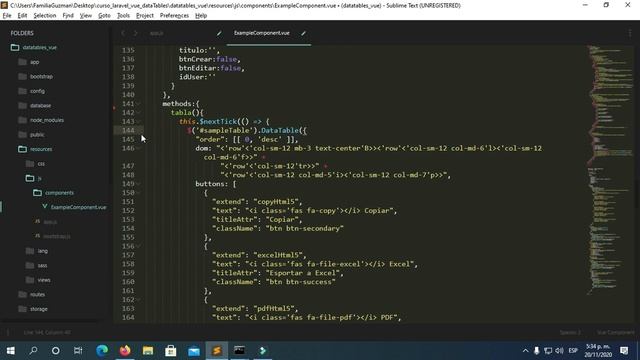The height and width of the screenshot is (360, 640).
Task: Click the forward navigation arrow in tab bar
Action: 136,33
